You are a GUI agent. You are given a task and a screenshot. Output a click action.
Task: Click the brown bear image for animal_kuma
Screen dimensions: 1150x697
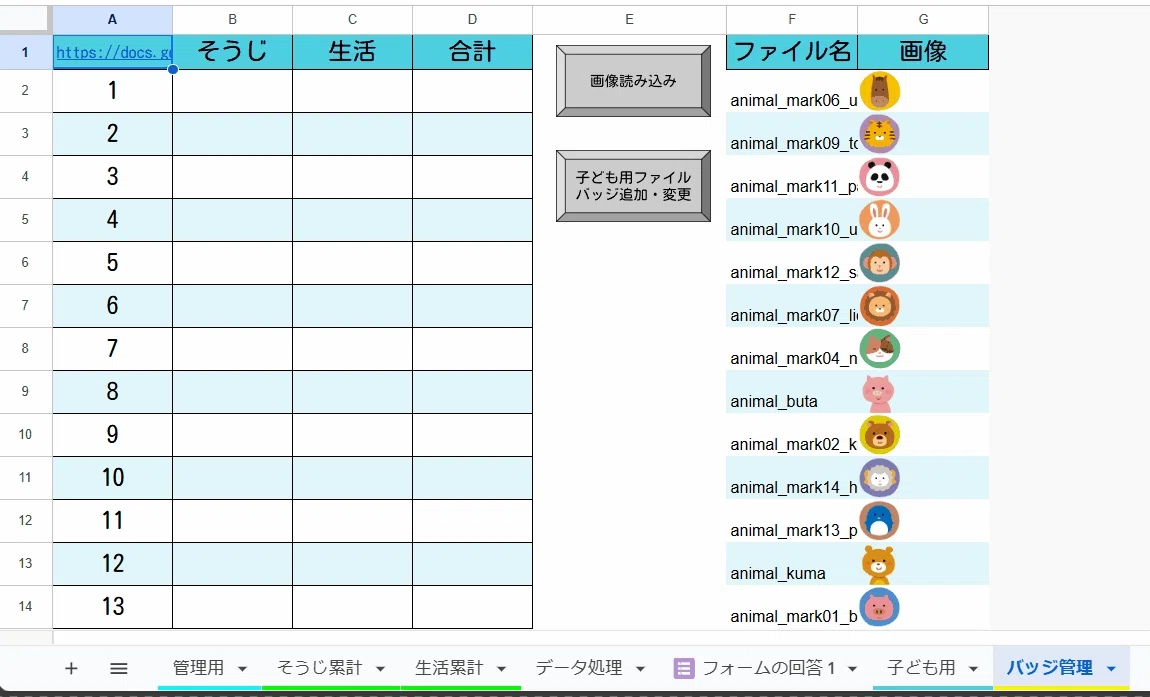coord(878,564)
